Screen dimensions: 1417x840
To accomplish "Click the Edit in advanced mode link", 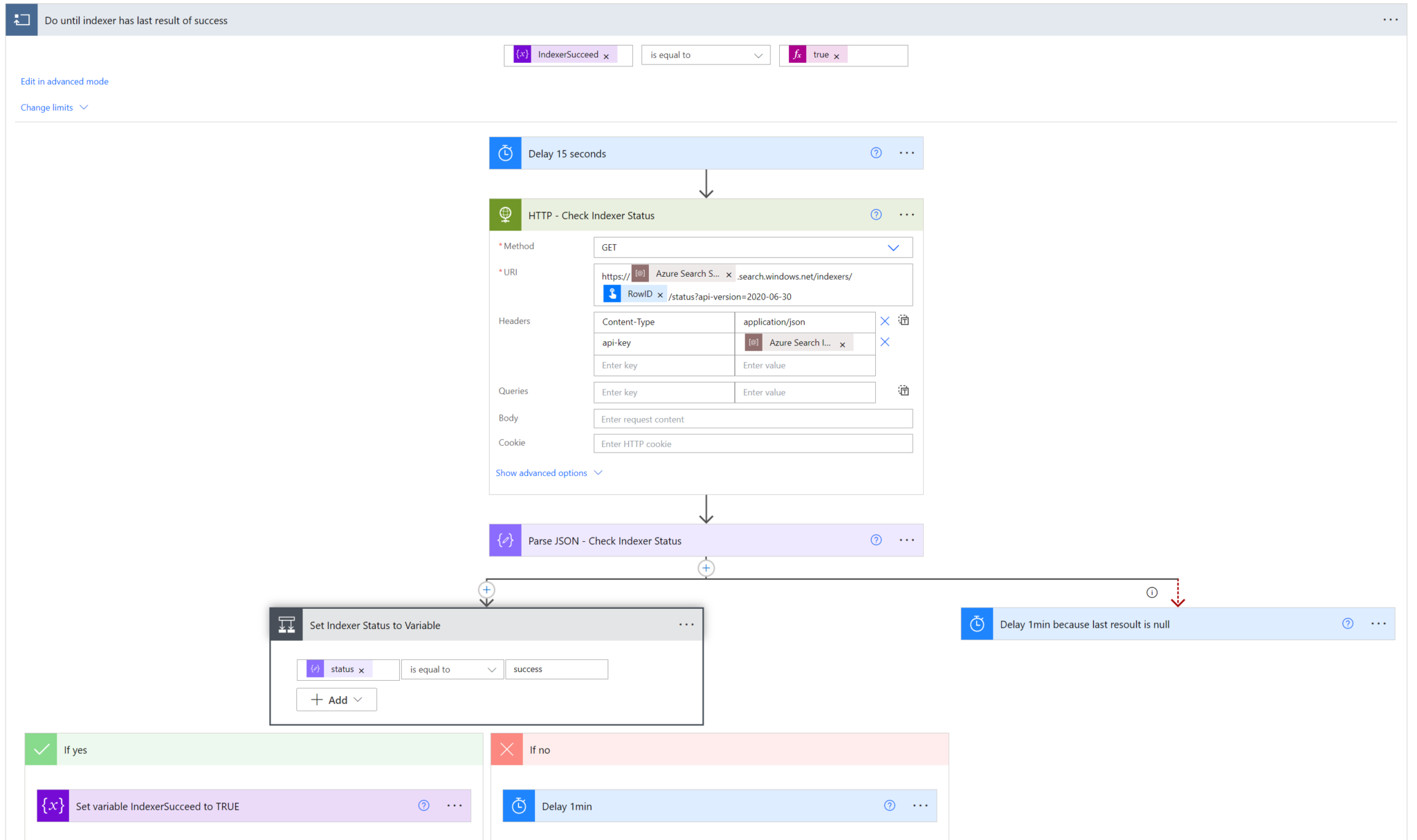I will click(64, 81).
